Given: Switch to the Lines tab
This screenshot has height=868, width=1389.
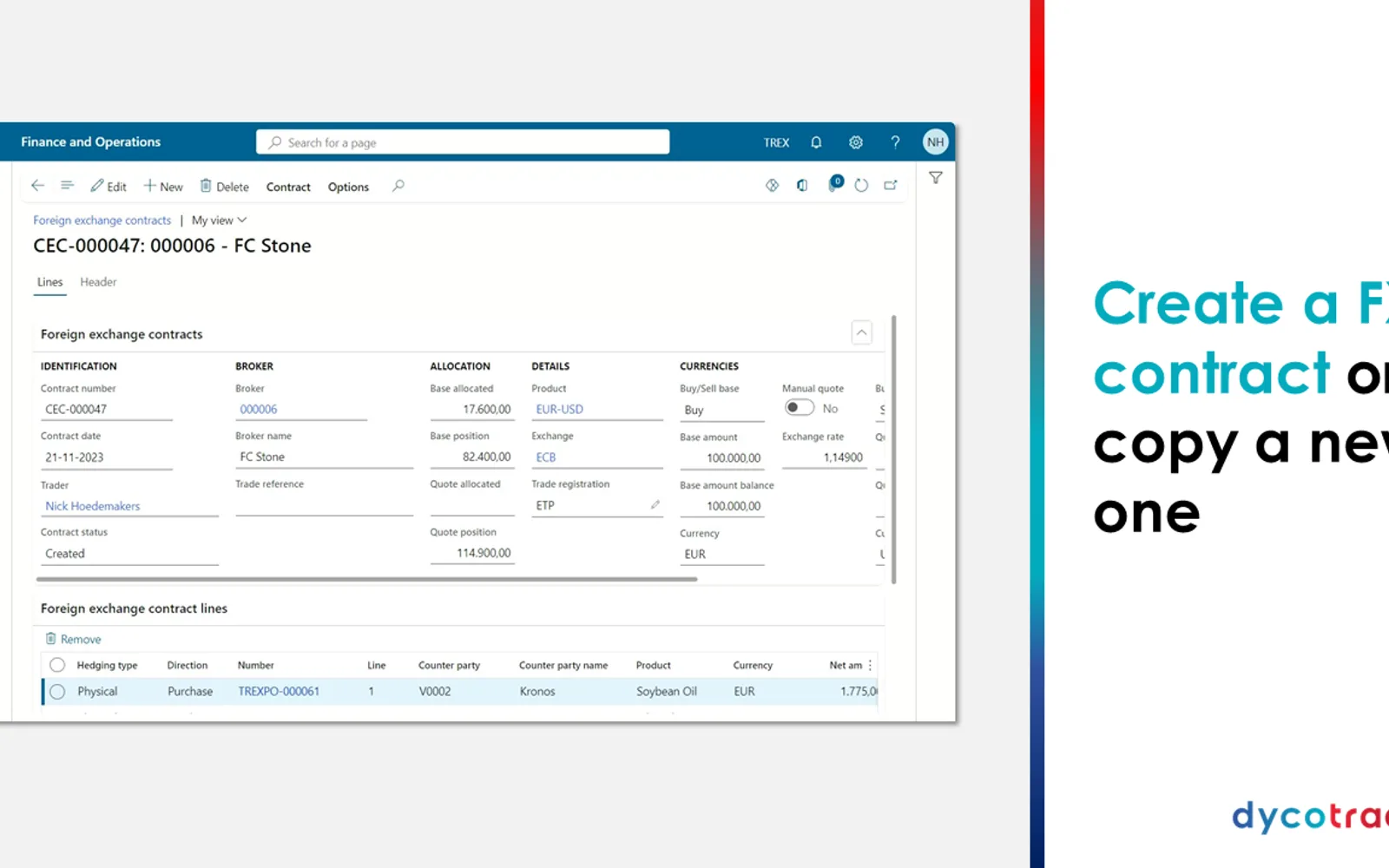Looking at the screenshot, I should pyautogui.click(x=49, y=282).
